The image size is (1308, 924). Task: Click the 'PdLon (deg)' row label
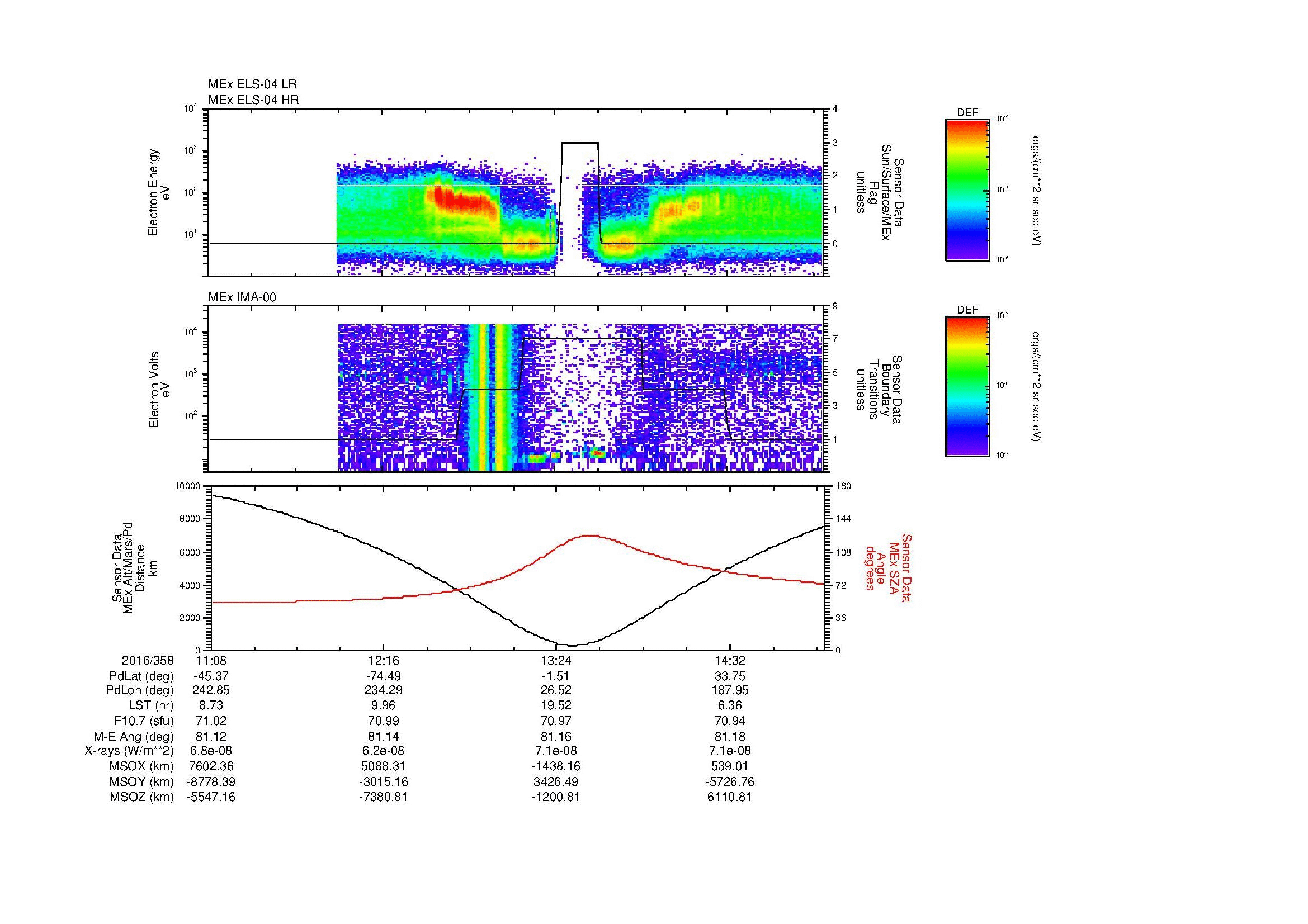[140, 690]
